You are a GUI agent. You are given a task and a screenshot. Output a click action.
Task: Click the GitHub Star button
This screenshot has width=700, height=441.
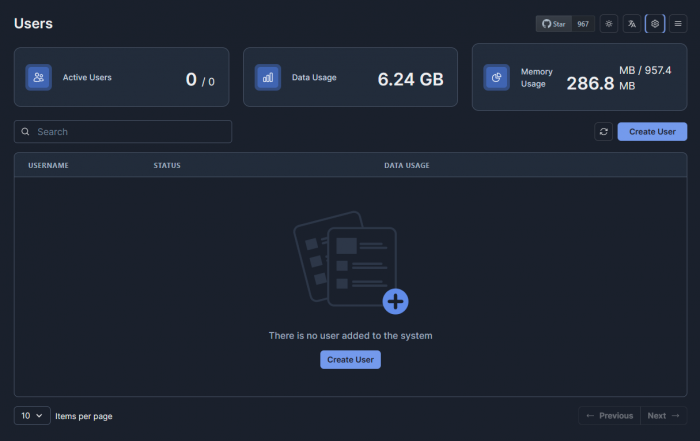click(554, 23)
